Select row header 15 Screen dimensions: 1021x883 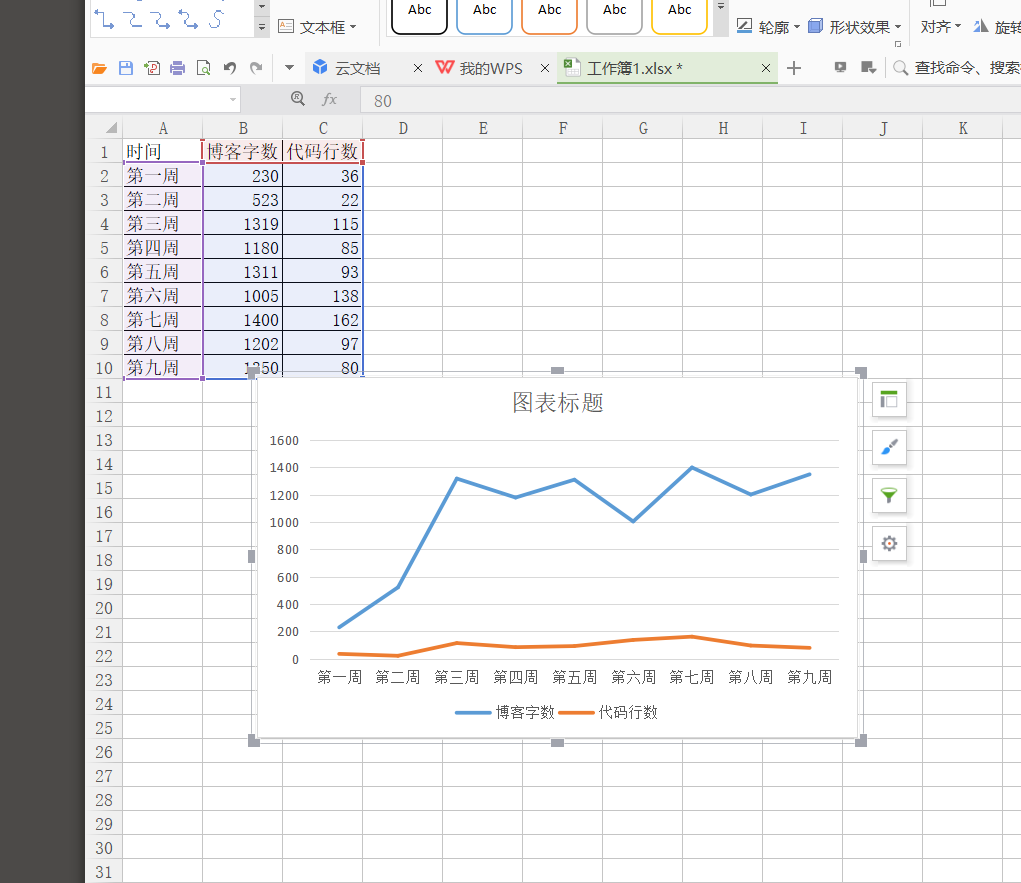104,488
